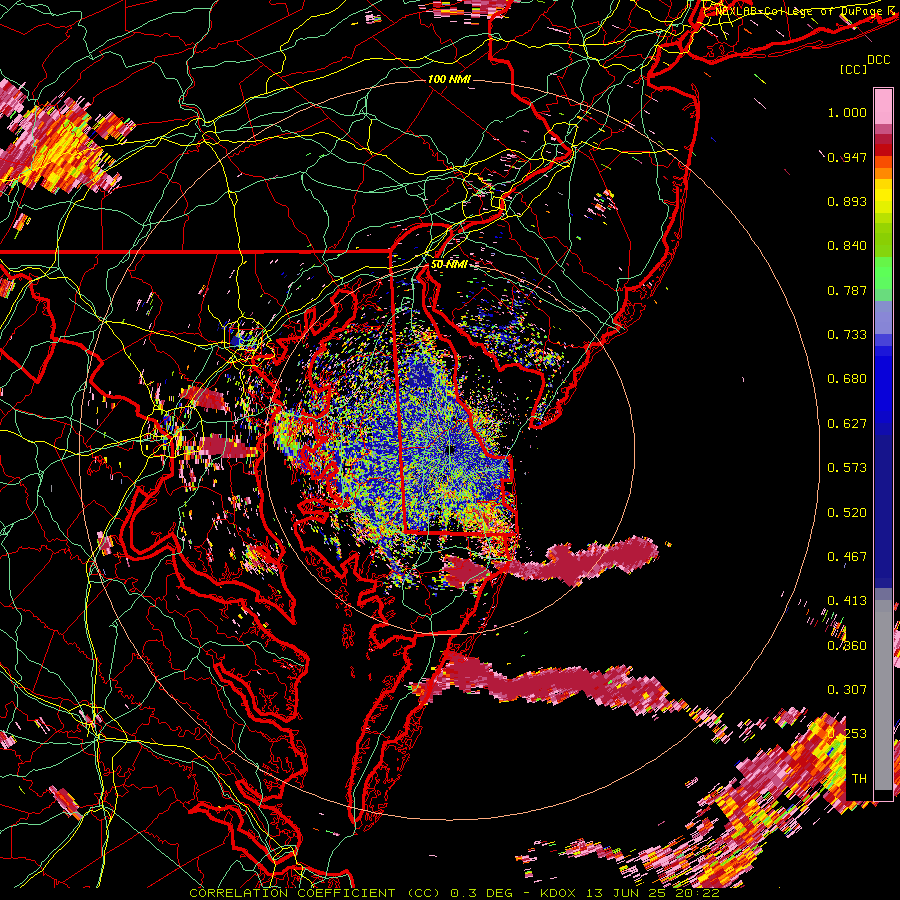Click the 0.573 legend value
This screenshot has height=900, width=900.
(x=847, y=468)
